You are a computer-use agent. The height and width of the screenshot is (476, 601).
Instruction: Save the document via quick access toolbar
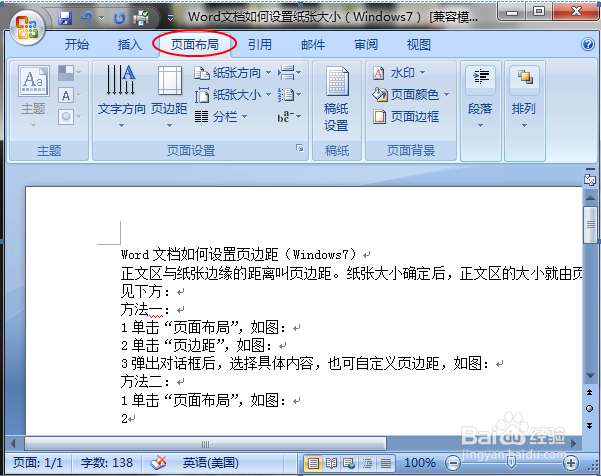pyautogui.click(x=65, y=18)
